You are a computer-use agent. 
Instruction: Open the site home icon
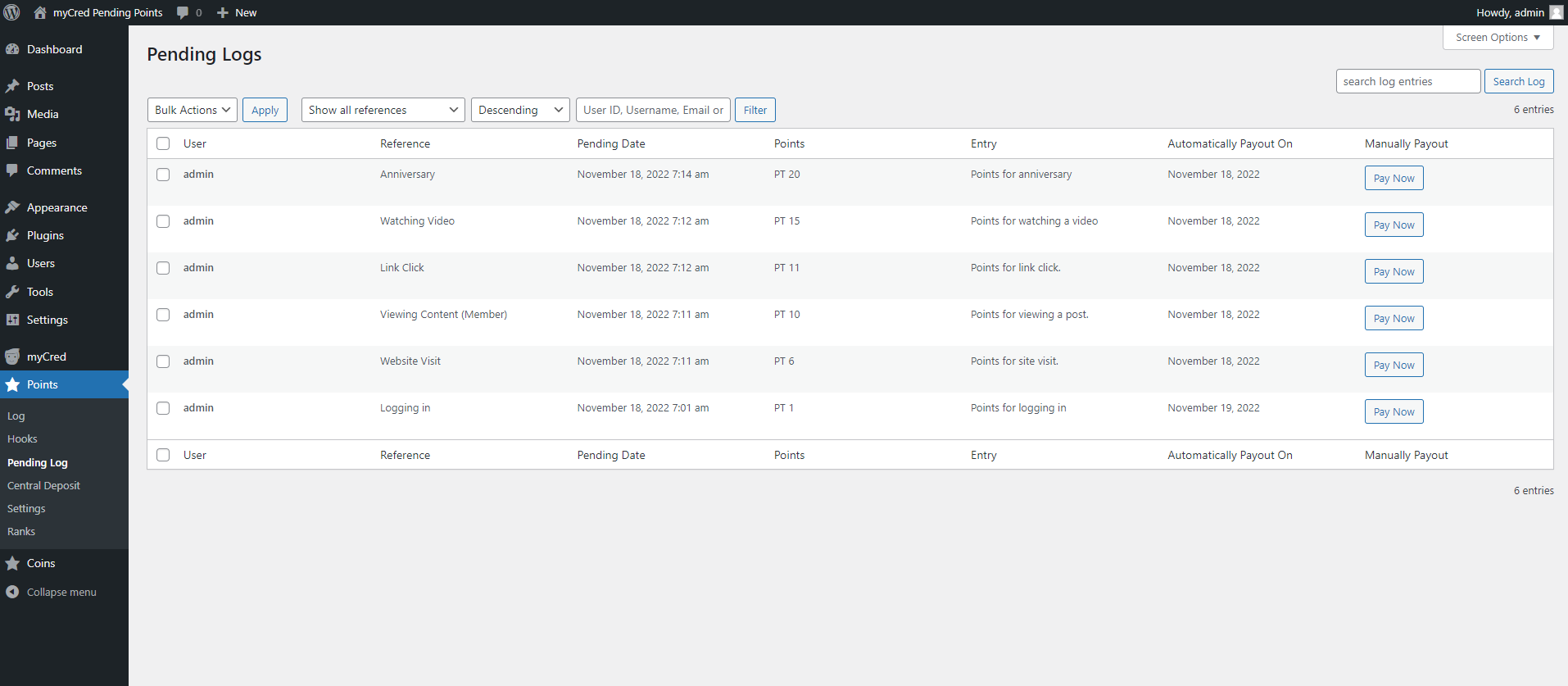point(40,12)
